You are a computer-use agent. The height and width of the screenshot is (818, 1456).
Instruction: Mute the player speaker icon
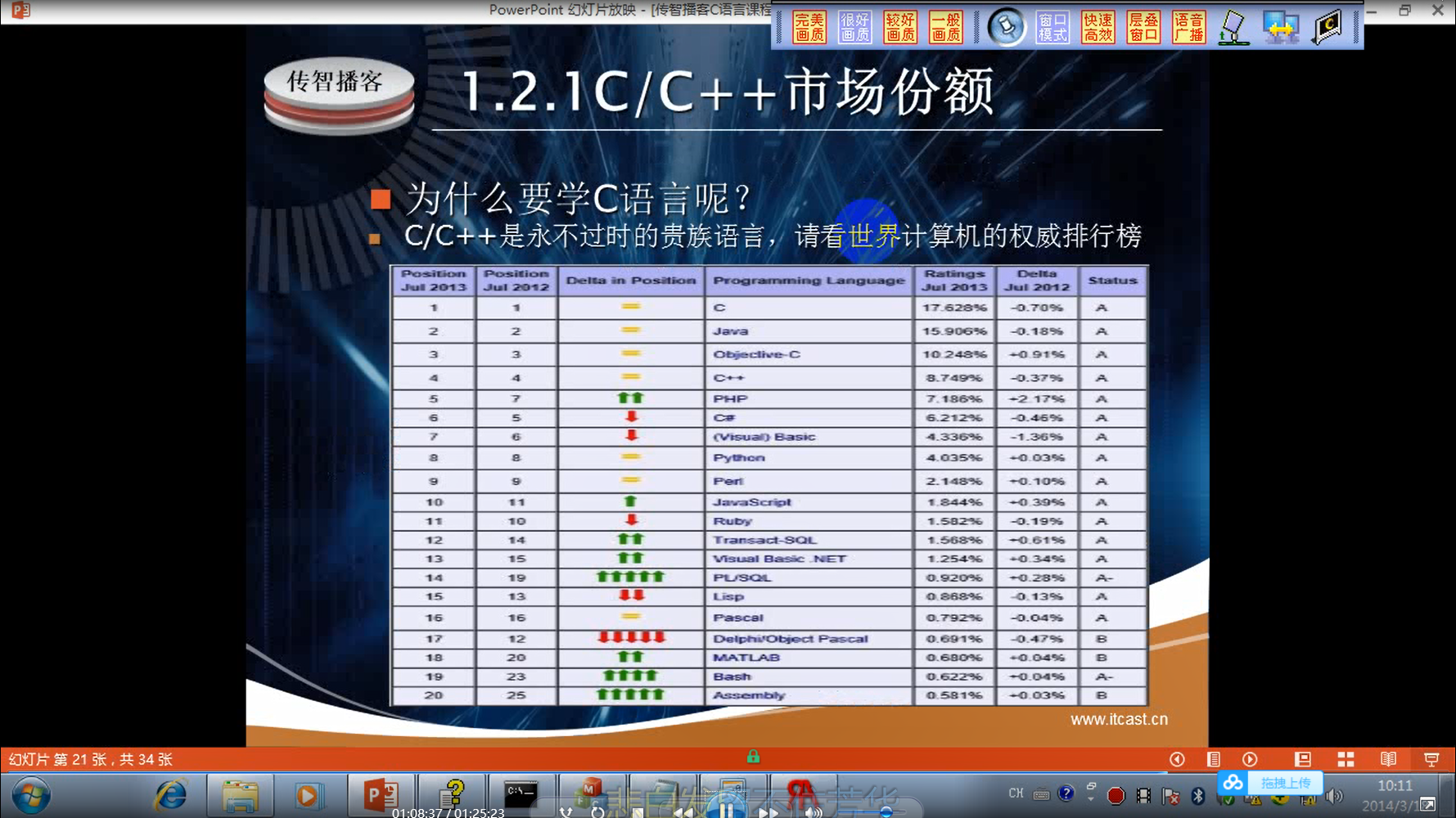point(813,812)
